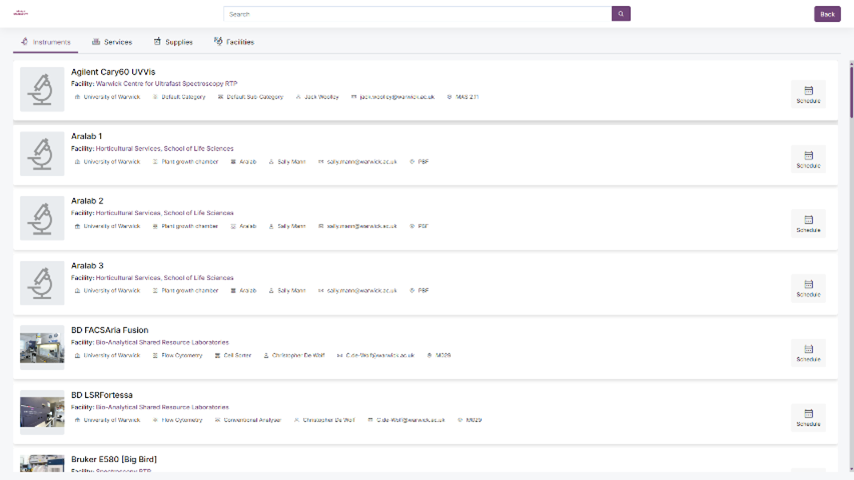This screenshot has height=480, width=854.
Task: Open the Bruker E580 [Big Bird] title
Action: (x=114, y=460)
